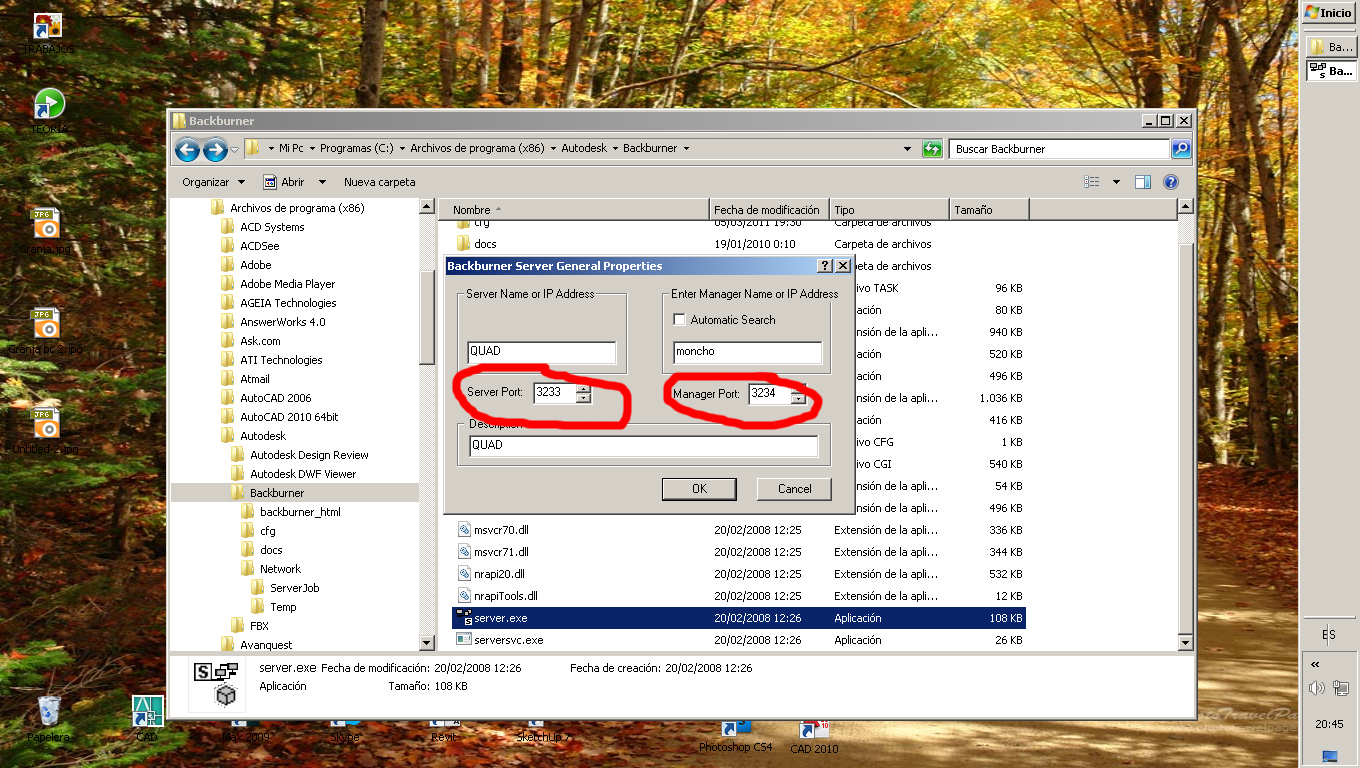Select backburner_html folder in the tree
Image resolution: width=1360 pixels, height=768 pixels.
coord(300,512)
